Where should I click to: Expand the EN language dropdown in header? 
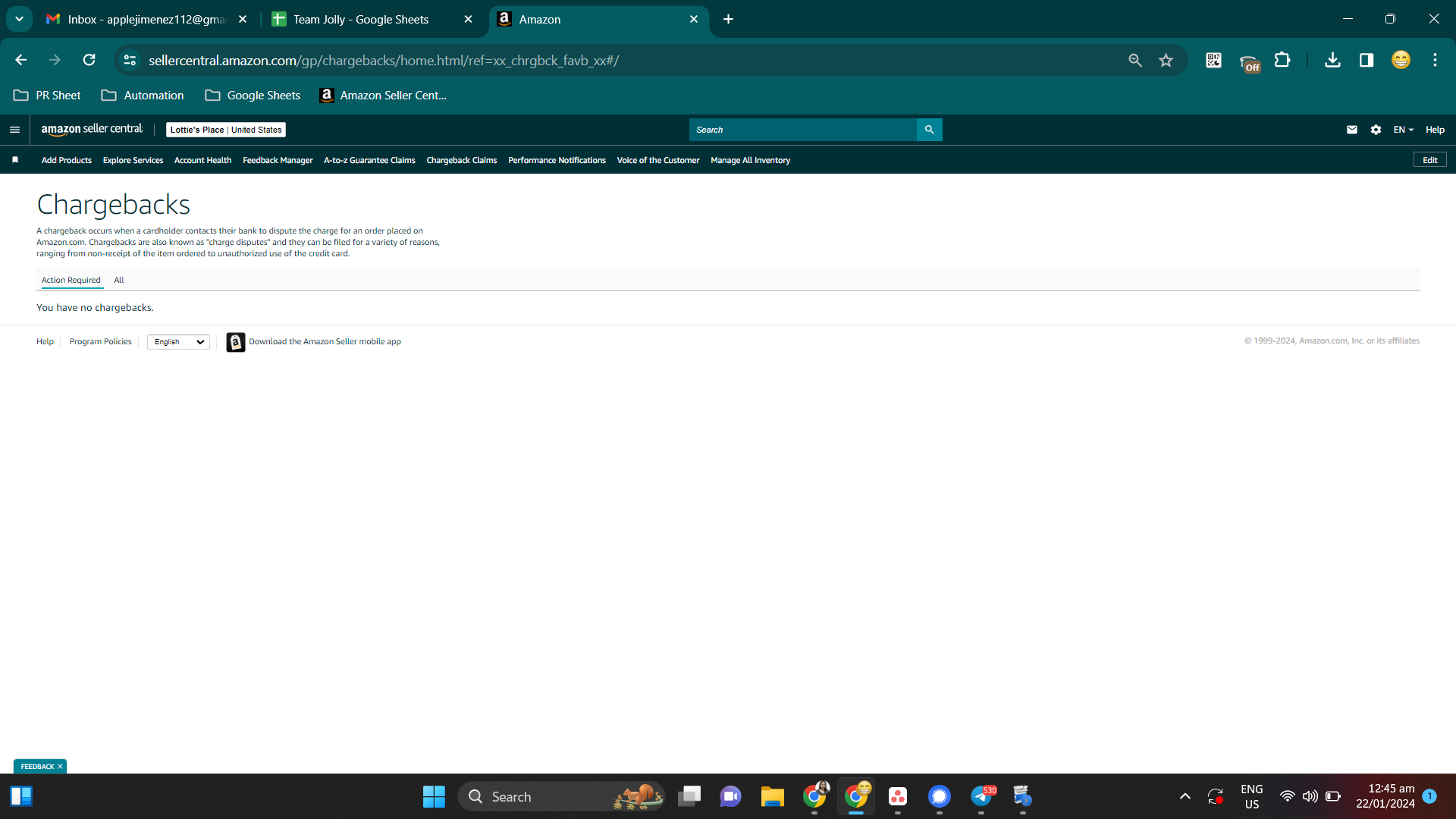pyautogui.click(x=1403, y=130)
